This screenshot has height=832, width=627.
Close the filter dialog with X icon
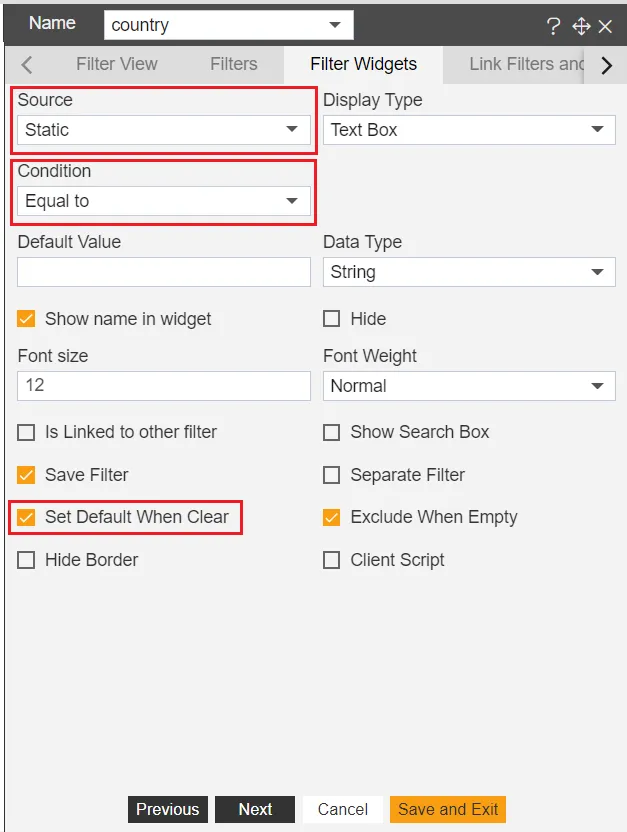tap(605, 26)
